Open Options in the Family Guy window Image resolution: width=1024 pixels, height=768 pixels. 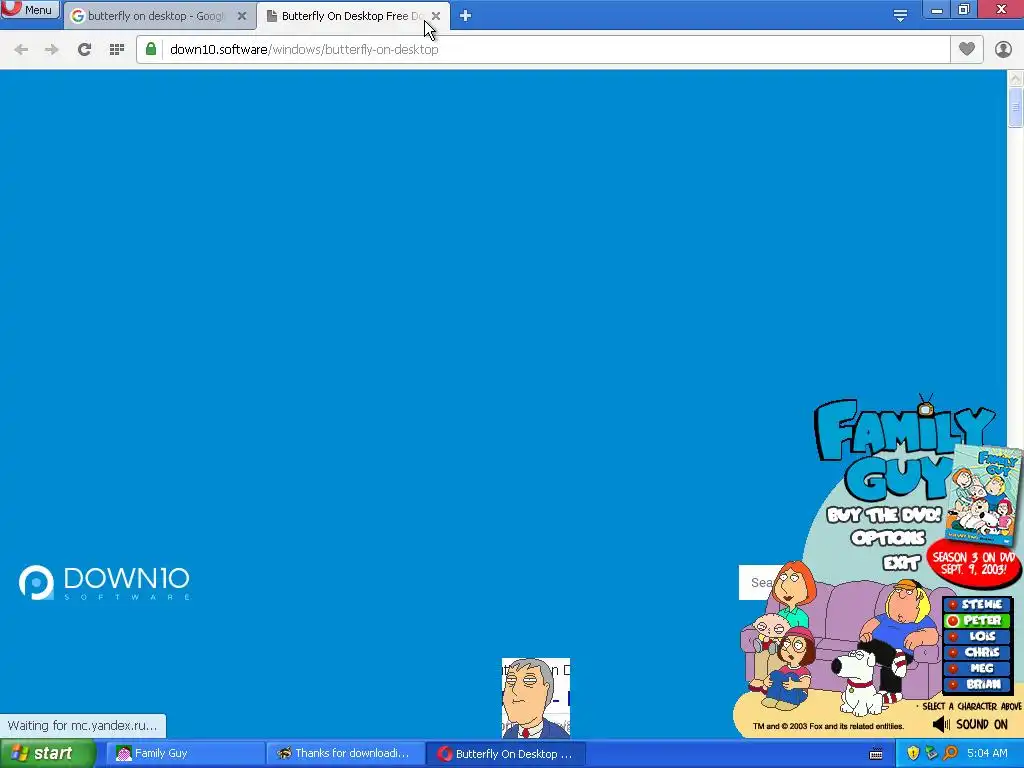tap(888, 538)
